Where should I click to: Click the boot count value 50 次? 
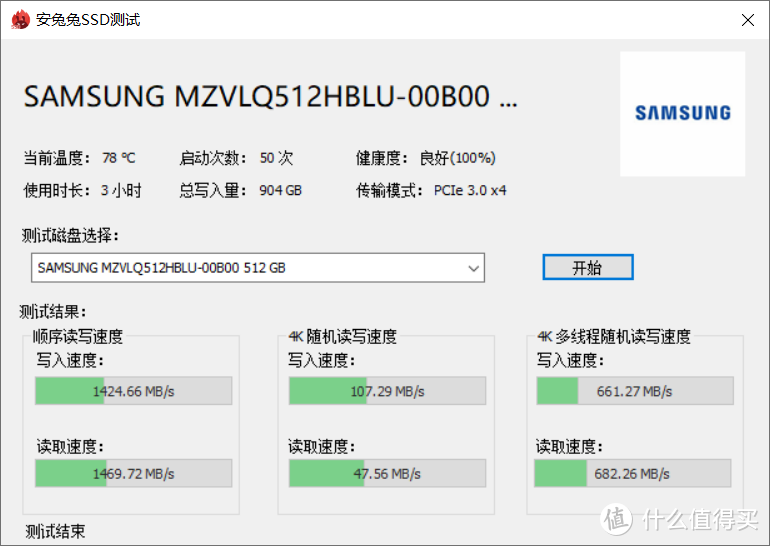276,158
